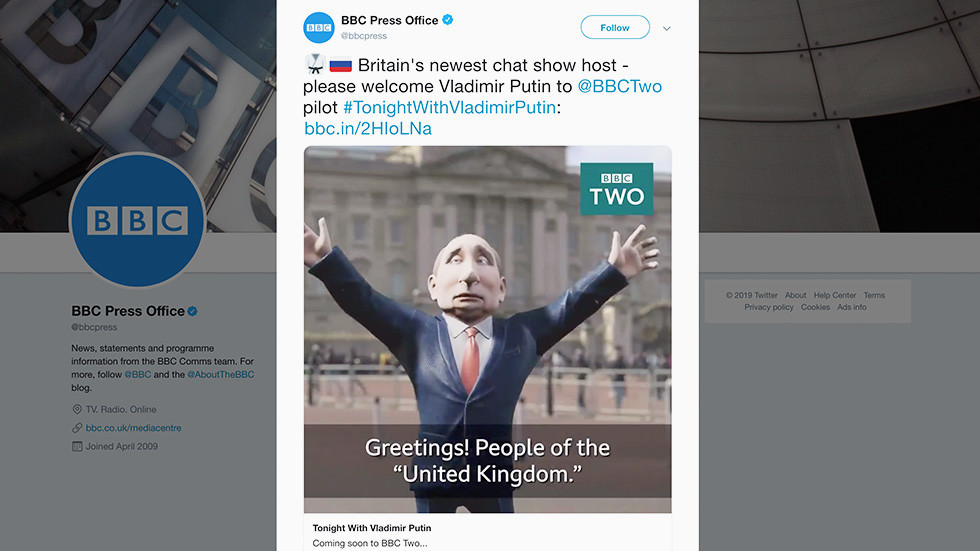Click the profile verified badge in sidebar
The height and width of the screenshot is (551, 980).
point(192,311)
